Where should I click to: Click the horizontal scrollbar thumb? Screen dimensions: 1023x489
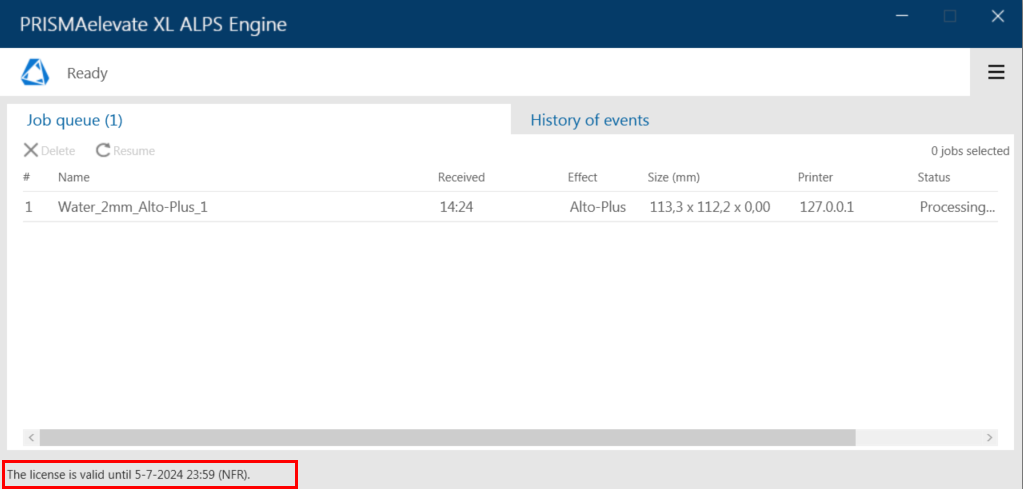[x=448, y=437]
